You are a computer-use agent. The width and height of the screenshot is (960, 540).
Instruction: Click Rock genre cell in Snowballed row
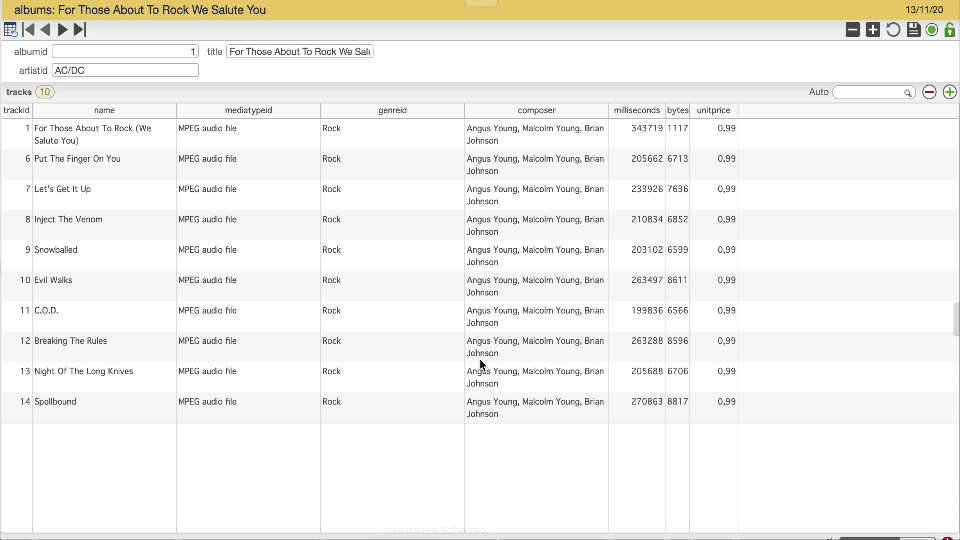coord(332,250)
